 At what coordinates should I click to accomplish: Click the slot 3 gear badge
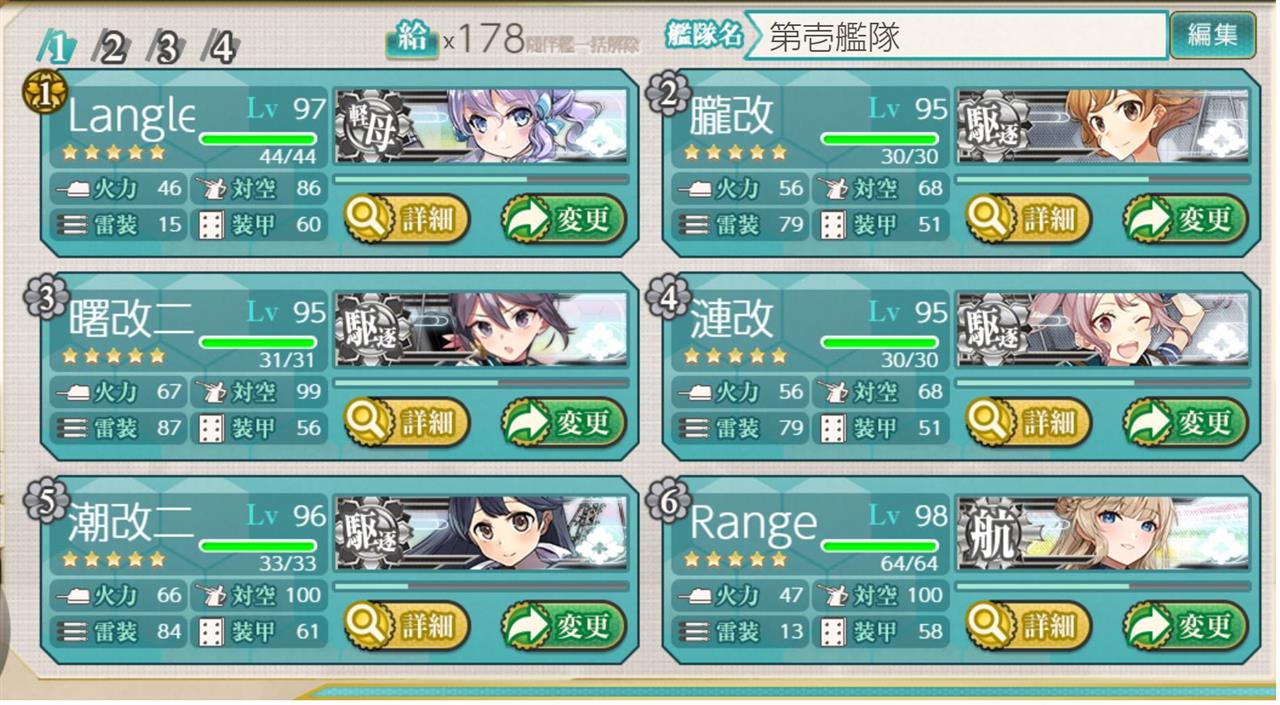[x=41, y=298]
